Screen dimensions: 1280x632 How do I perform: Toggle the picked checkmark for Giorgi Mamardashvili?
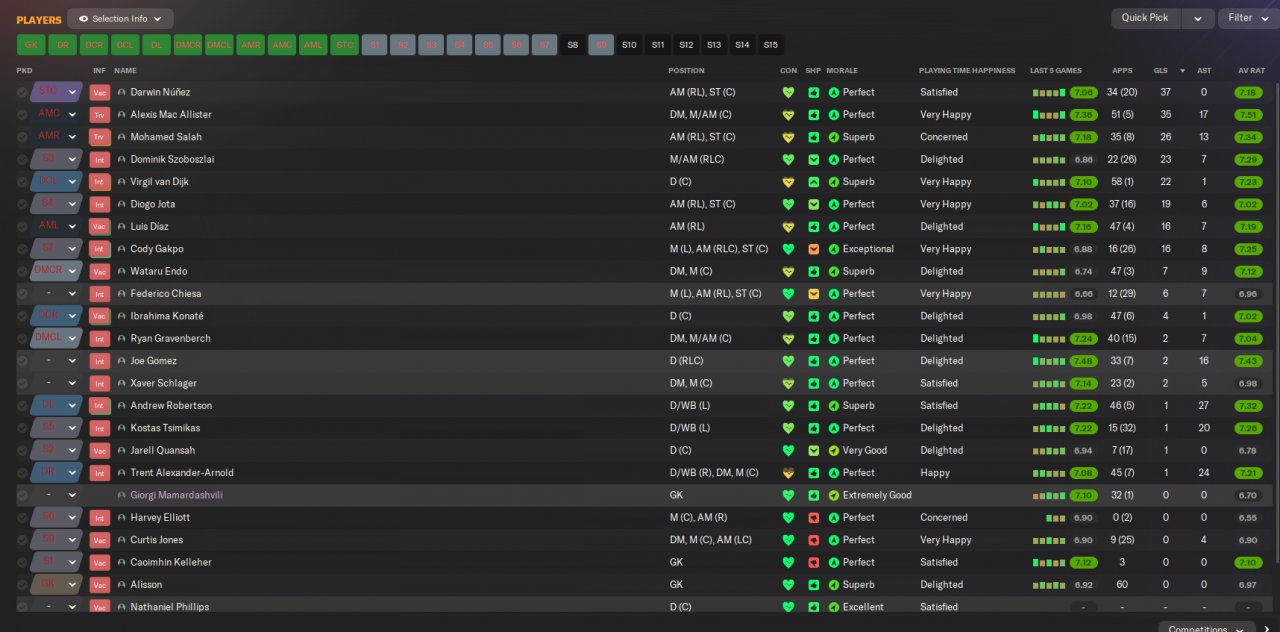[22, 495]
